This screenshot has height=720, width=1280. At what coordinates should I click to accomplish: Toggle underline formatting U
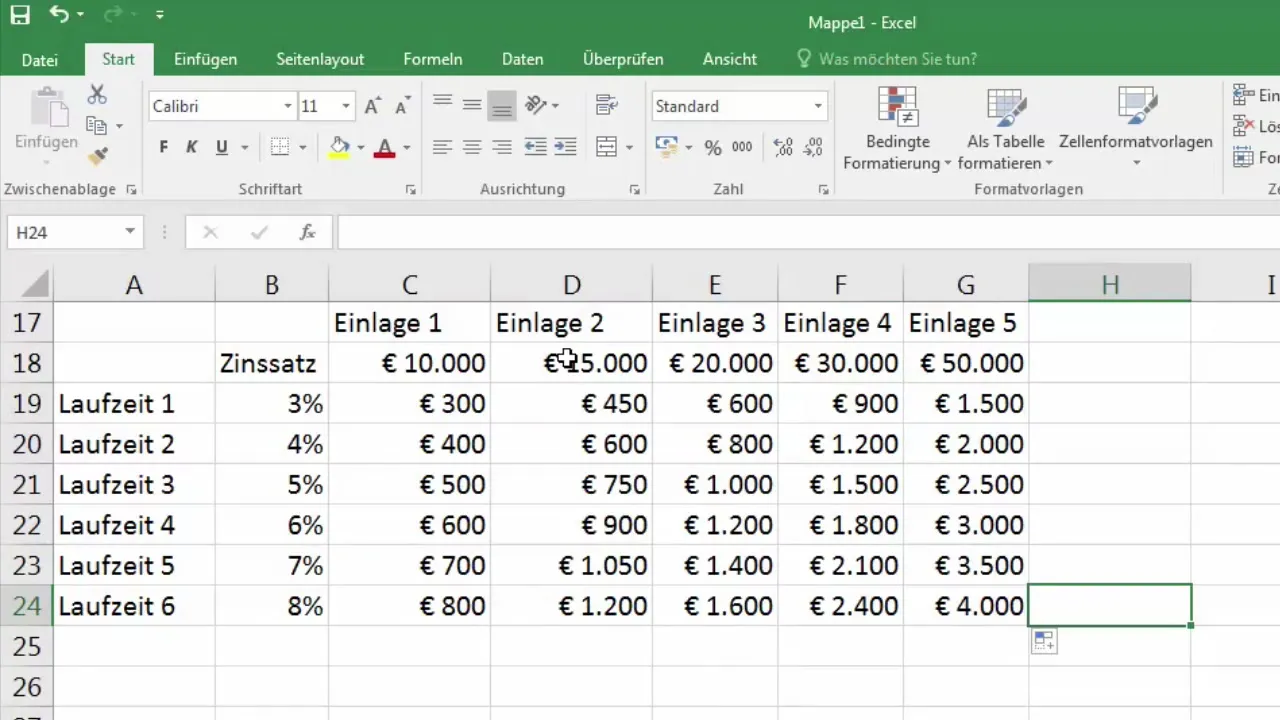click(x=221, y=148)
